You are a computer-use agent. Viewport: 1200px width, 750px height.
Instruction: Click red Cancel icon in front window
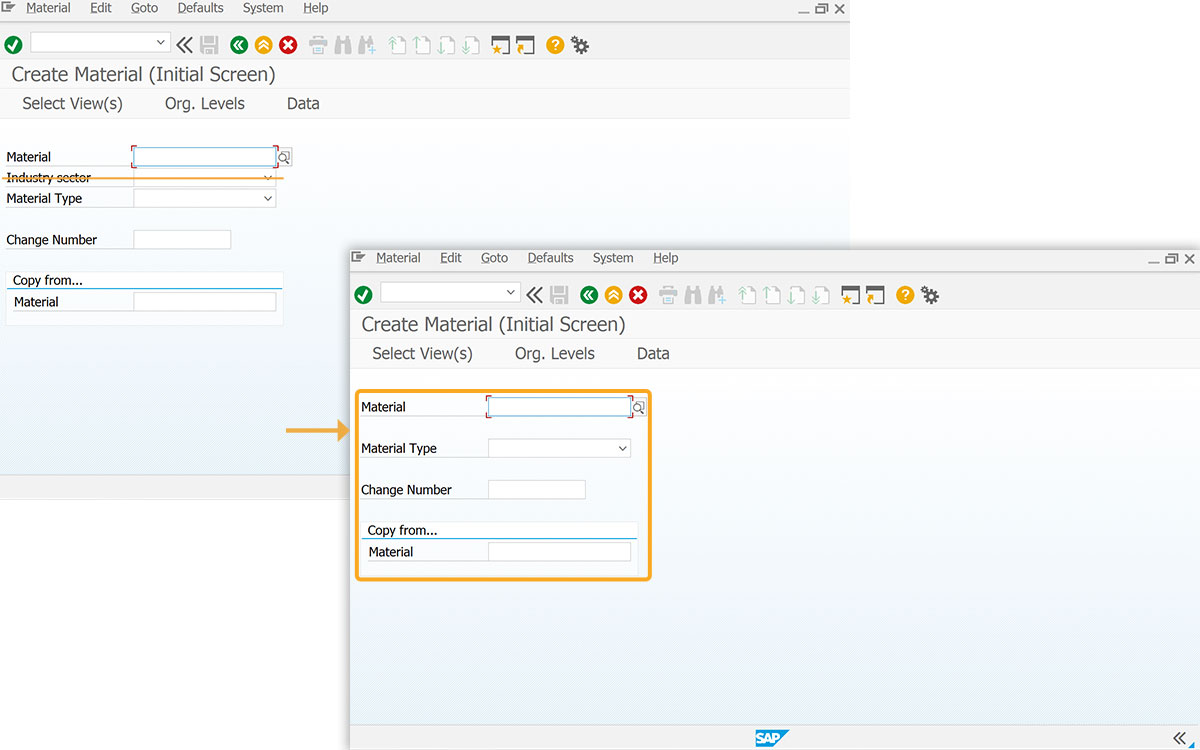(638, 295)
